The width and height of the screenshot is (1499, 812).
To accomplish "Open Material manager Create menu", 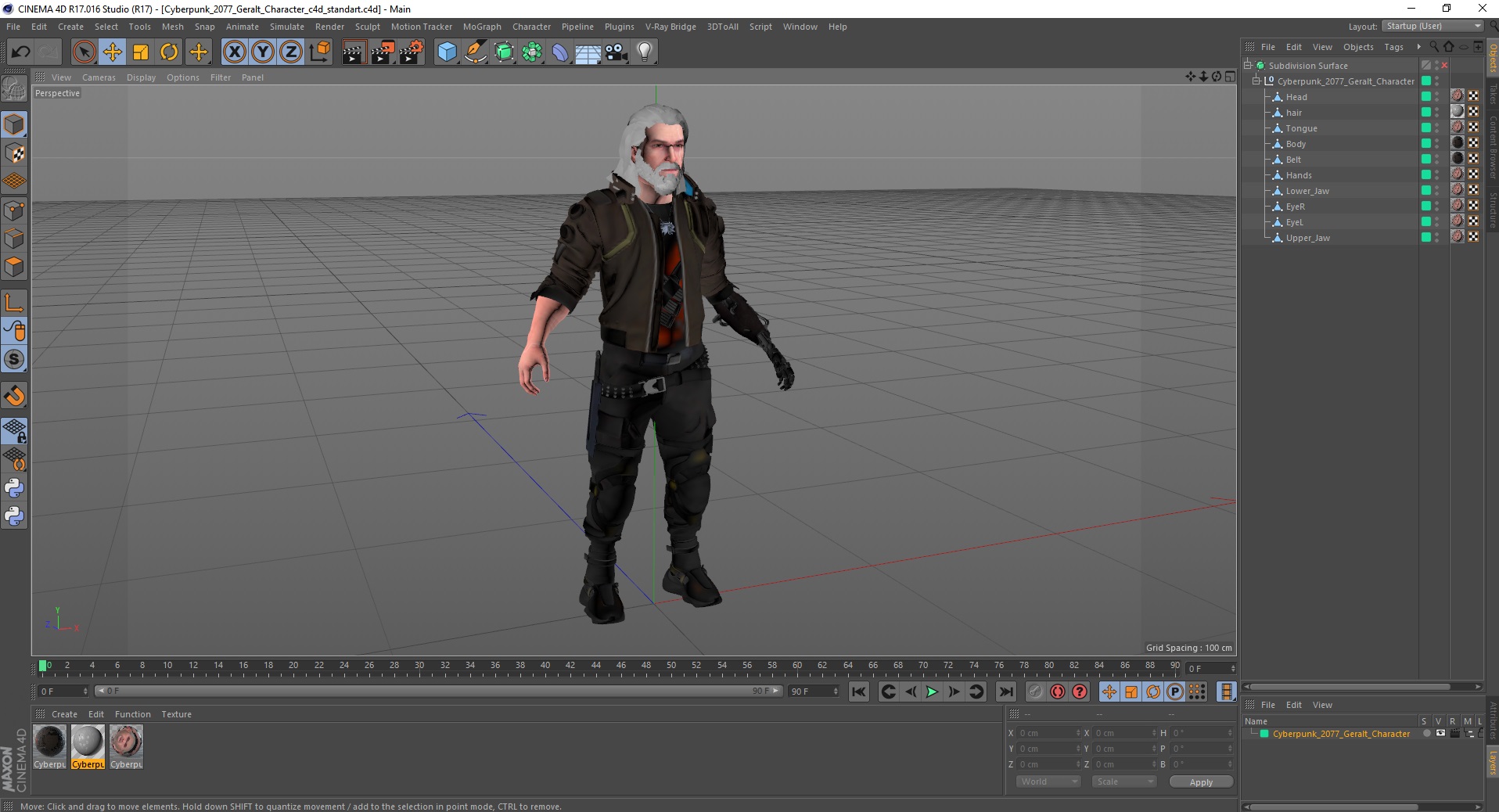I will click(64, 714).
